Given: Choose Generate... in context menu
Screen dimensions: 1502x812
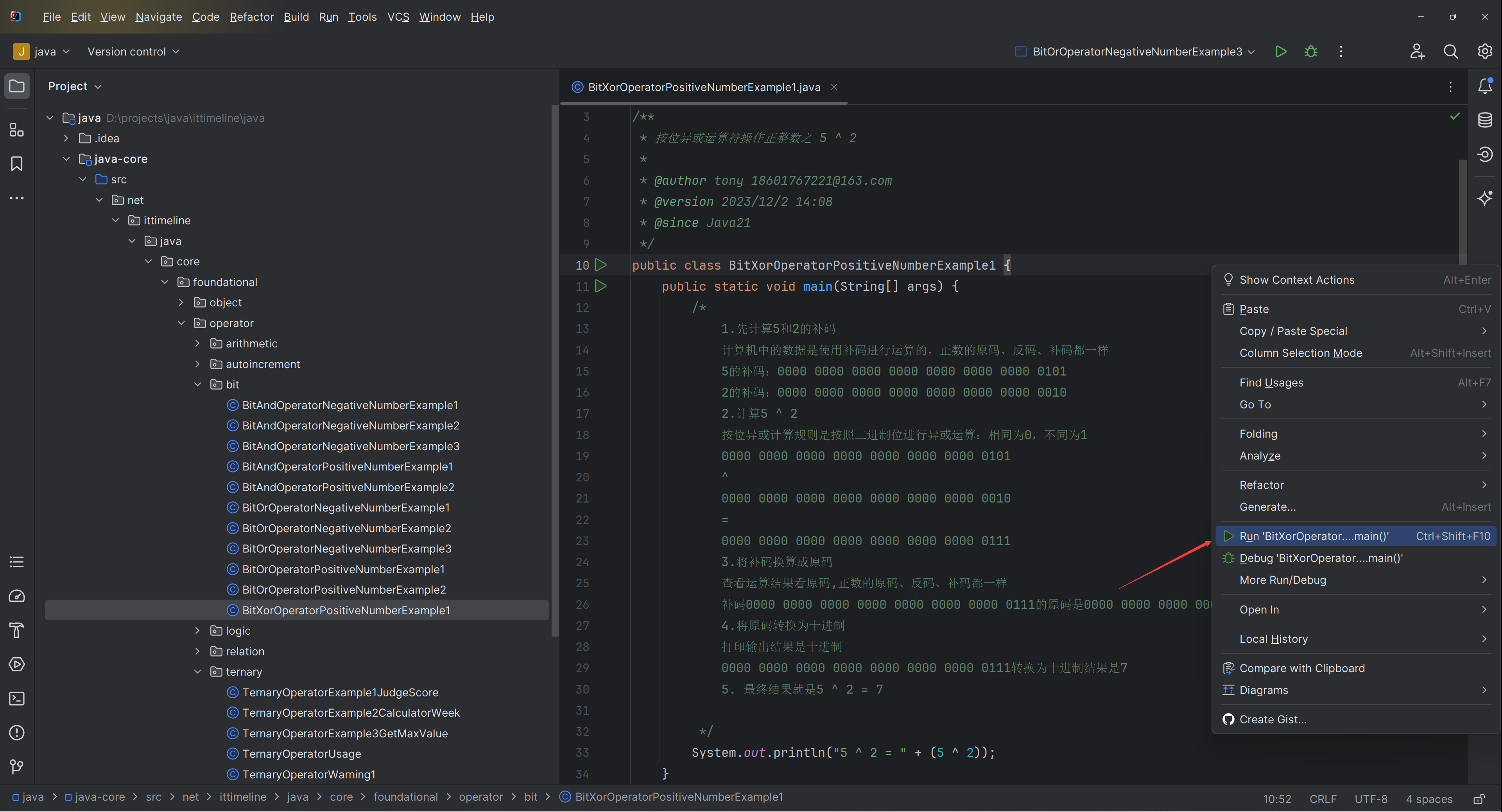Looking at the screenshot, I should coord(1356,507).
